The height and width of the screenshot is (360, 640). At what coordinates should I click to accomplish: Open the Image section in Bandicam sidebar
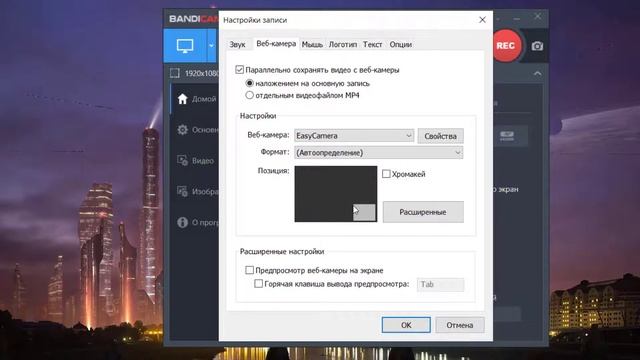click(198, 191)
